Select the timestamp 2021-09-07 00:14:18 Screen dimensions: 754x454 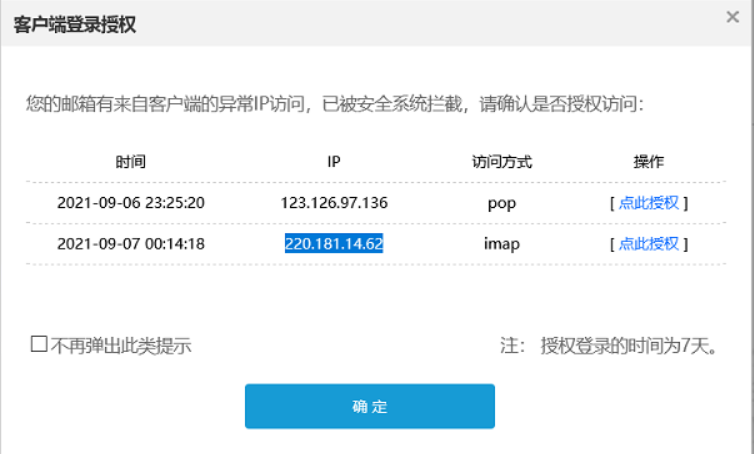131,244
